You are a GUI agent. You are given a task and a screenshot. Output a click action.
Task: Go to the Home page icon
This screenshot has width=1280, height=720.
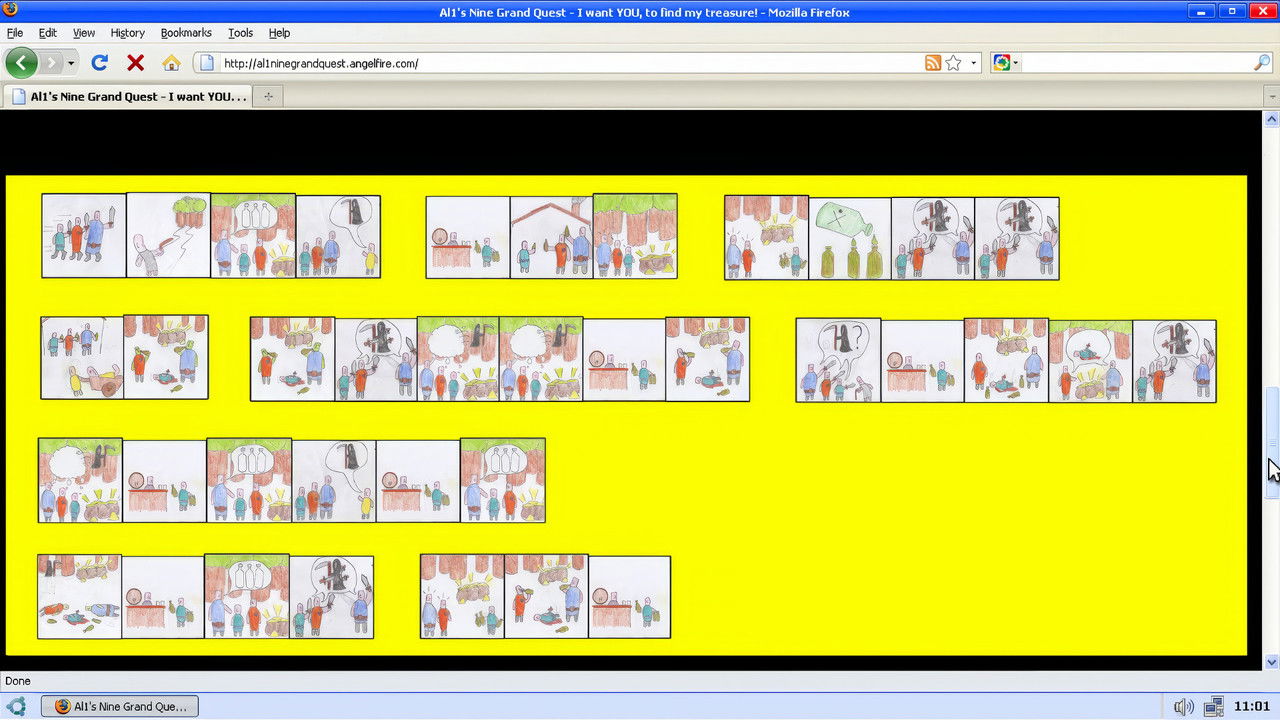tap(171, 63)
